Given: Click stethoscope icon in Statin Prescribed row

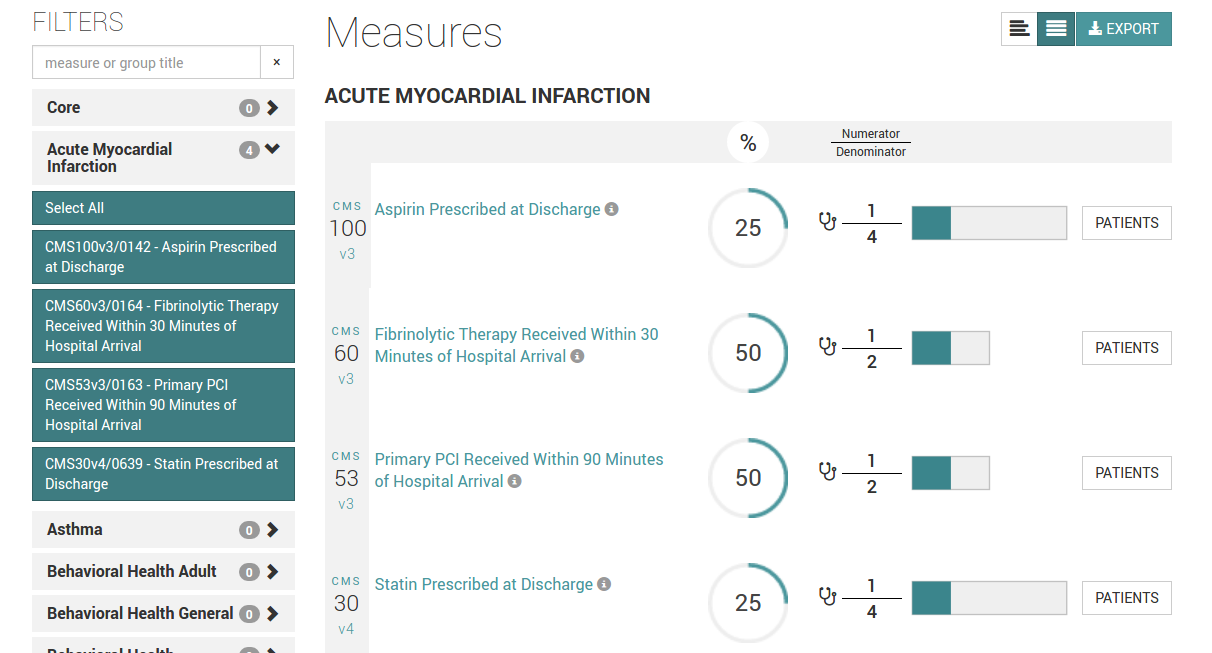Looking at the screenshot, I should [827, 597].
